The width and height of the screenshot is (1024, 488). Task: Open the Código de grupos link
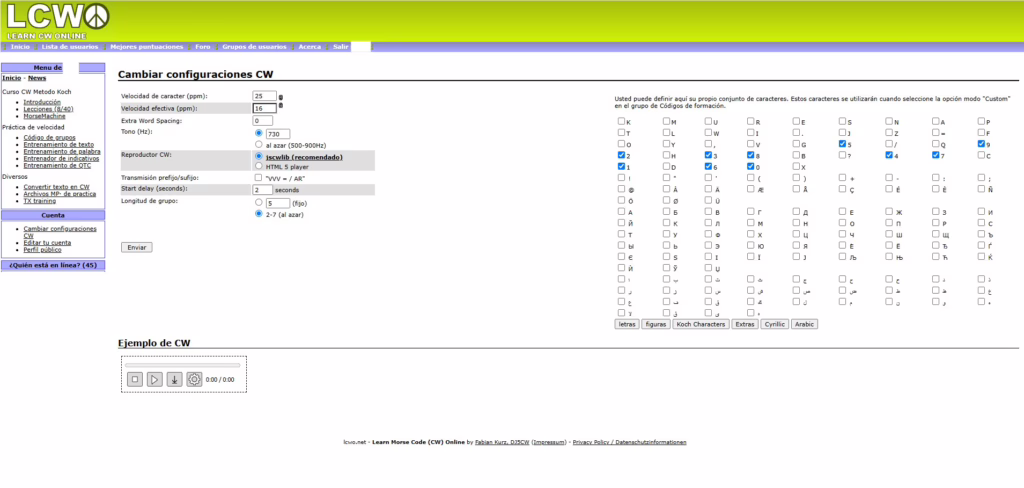tap(50, 137)
